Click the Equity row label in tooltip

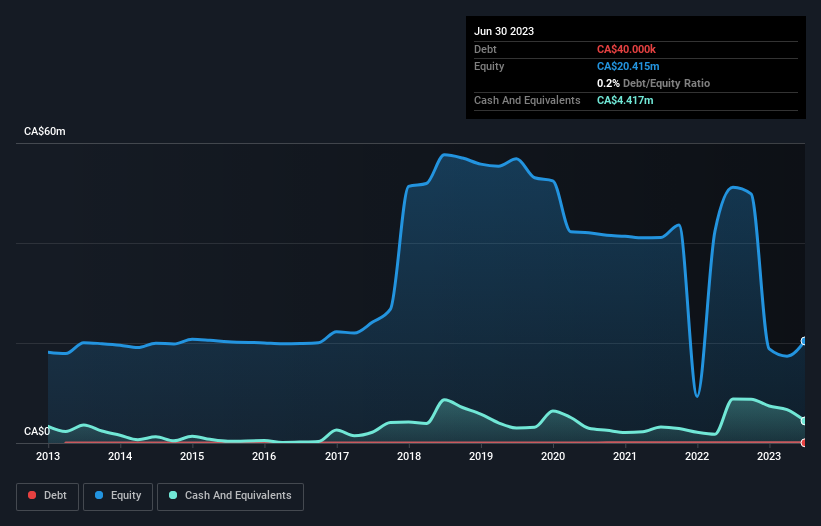click(489, 66)
